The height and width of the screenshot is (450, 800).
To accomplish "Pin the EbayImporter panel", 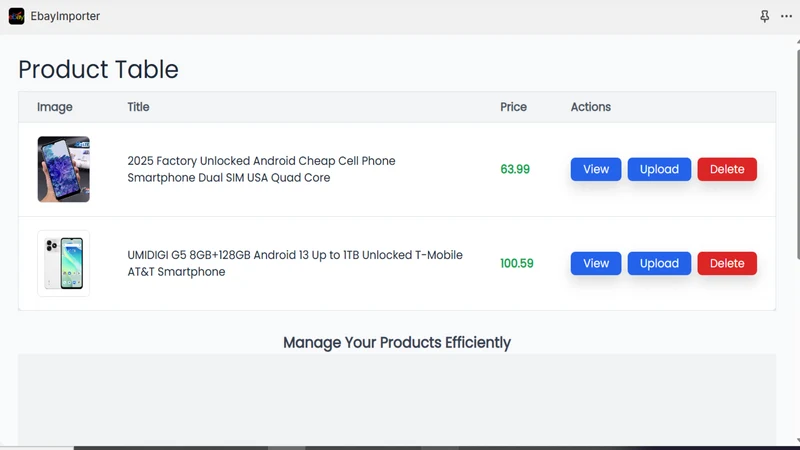I will (764, 16).
